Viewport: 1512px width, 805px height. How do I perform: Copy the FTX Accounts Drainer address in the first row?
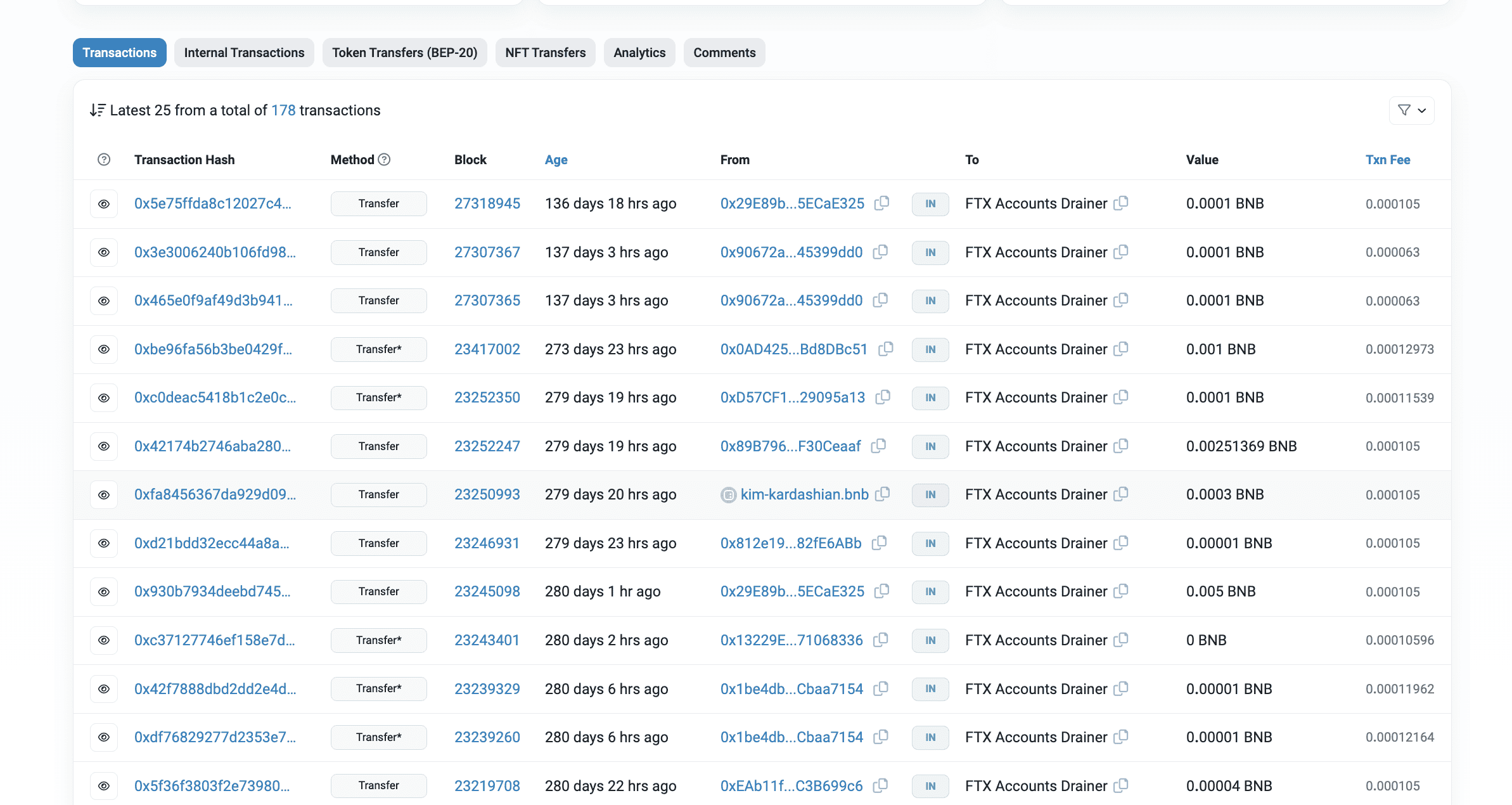(x=1121, y=203)
